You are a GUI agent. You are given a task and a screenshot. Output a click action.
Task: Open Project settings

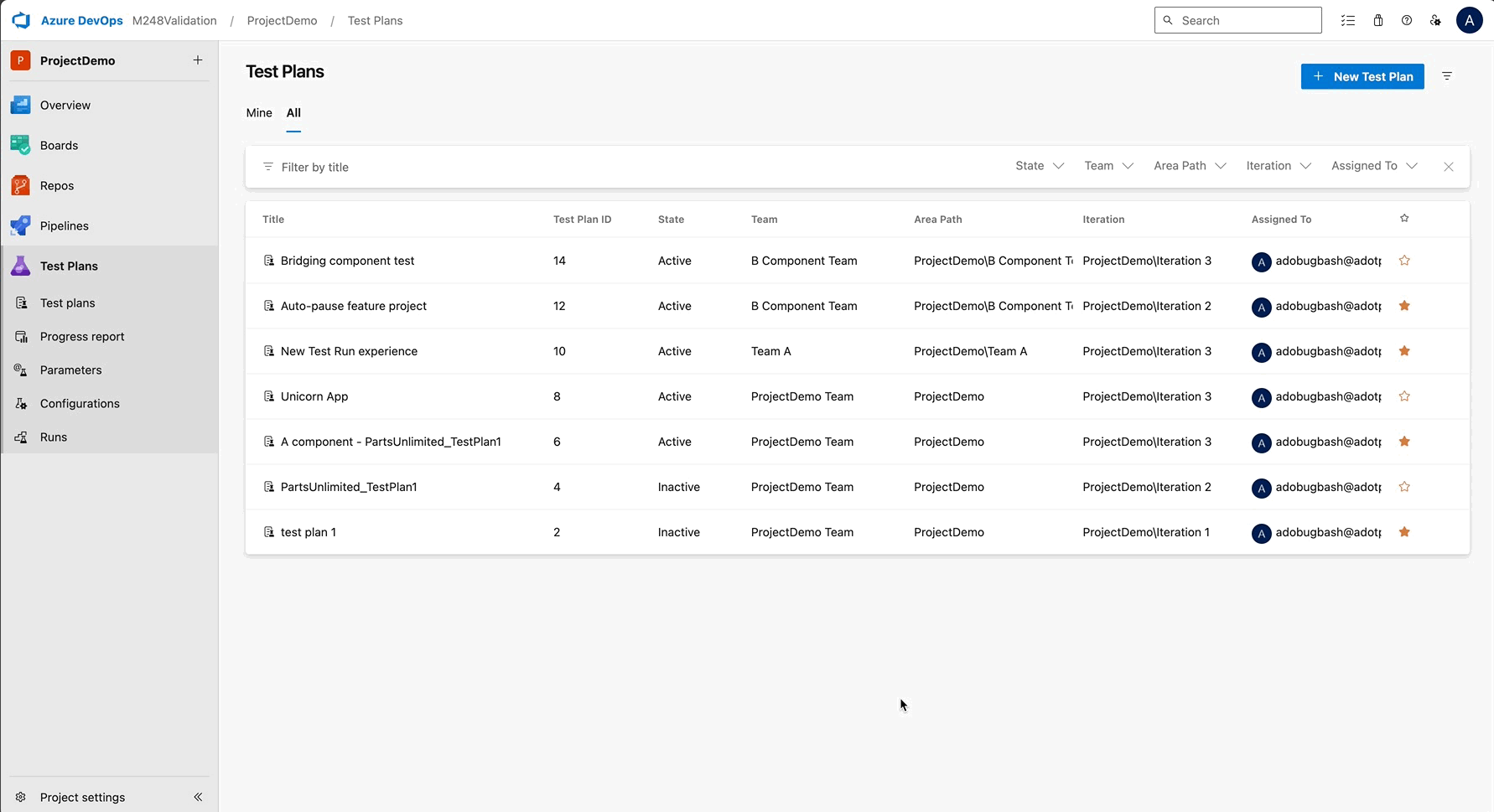click(82, 797)
